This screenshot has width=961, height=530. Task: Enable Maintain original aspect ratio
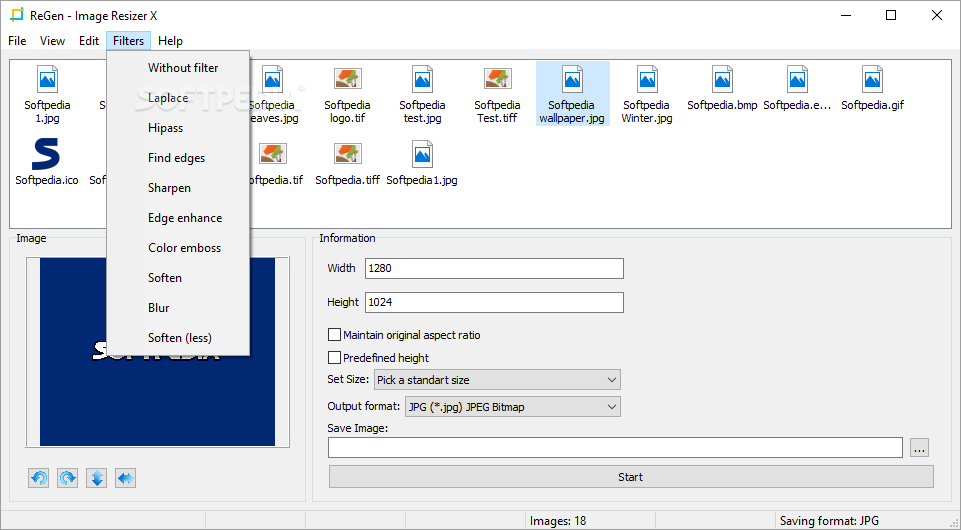click(x=334, y=335)
